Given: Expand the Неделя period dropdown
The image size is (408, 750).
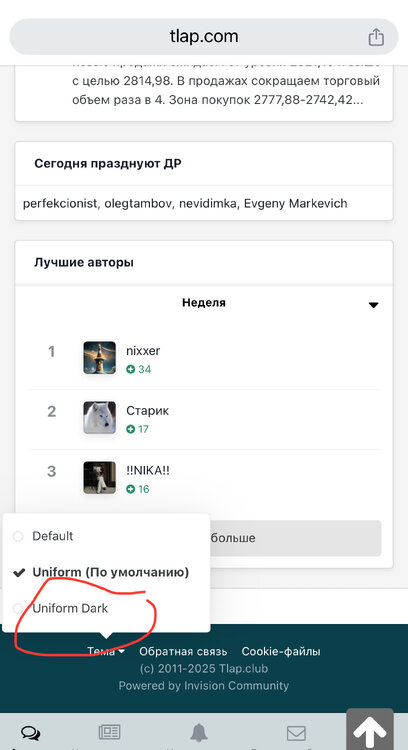Looking at the screenshot, I should pyautogui.click(x=204, y=303).
